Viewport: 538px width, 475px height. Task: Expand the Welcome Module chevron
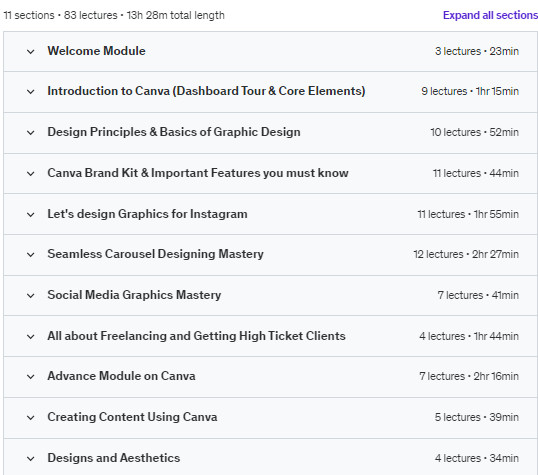pyautogui.click(x=31, y=52)
